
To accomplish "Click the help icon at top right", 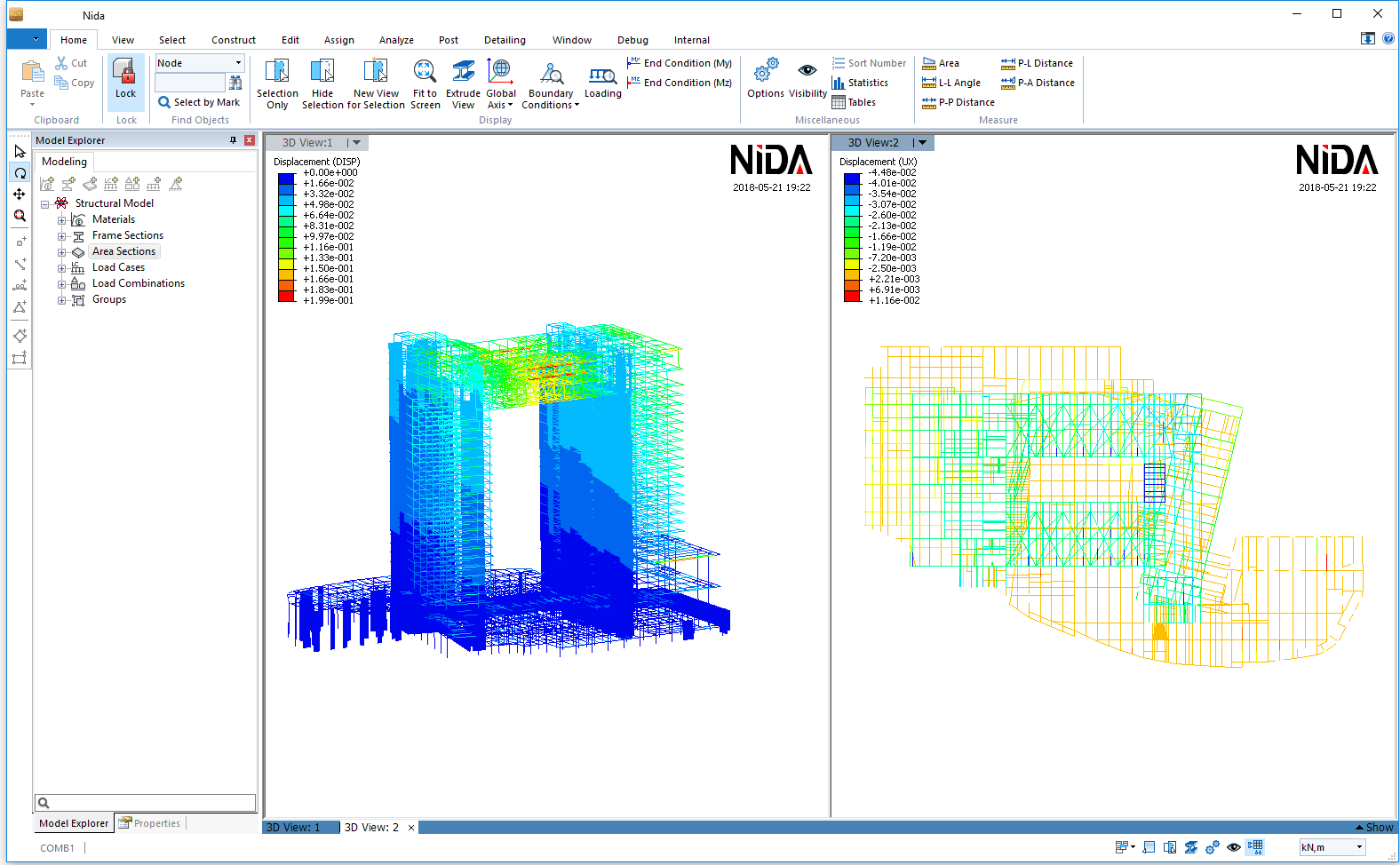I will point(1388,38).
